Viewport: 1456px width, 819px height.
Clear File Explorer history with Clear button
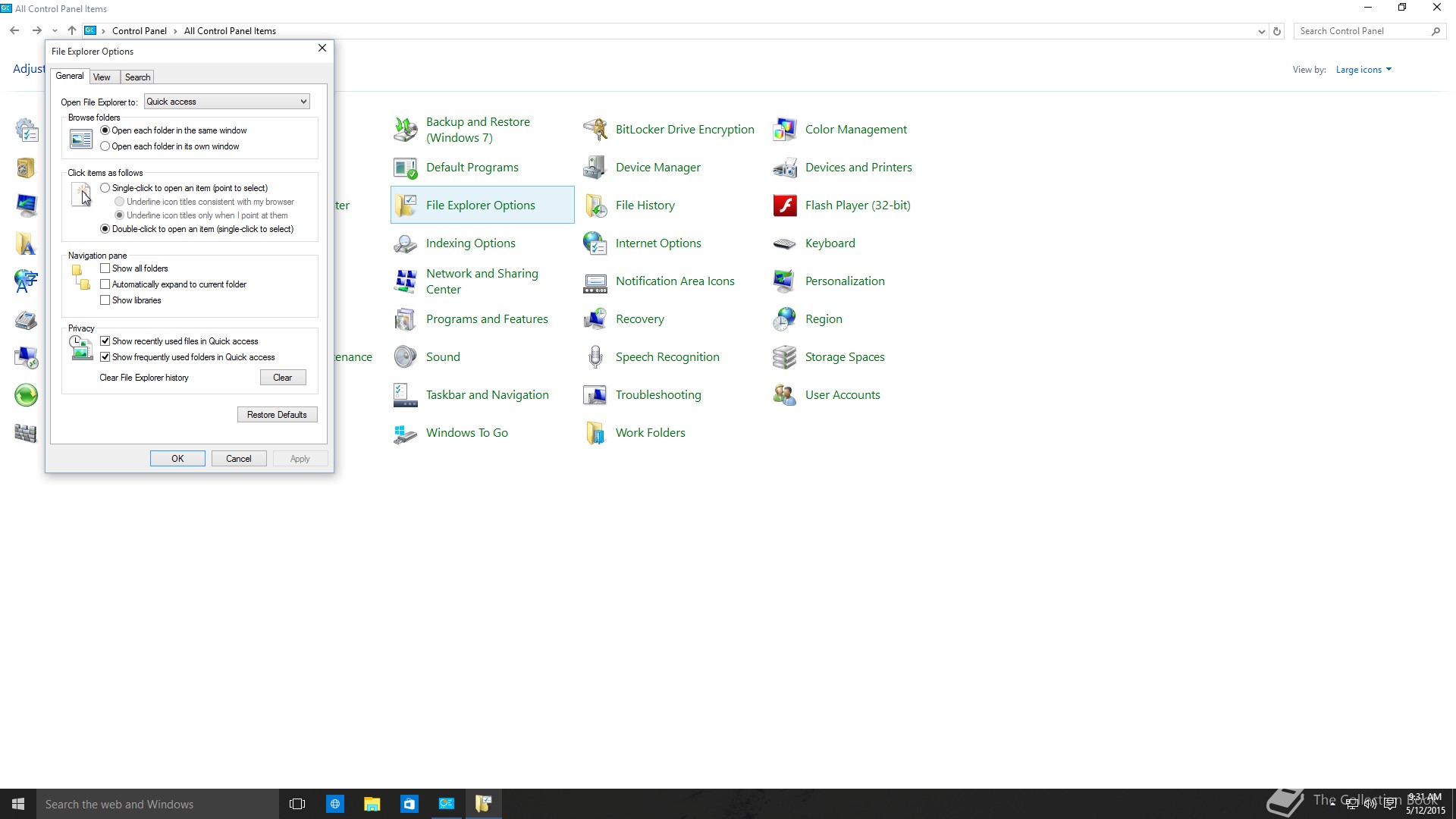283,378
